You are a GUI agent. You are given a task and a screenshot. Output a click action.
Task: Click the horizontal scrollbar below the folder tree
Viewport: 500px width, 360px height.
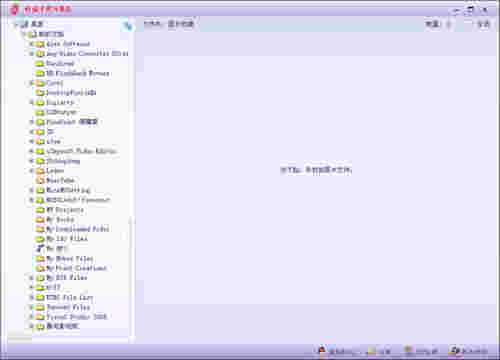click(67, 339)
